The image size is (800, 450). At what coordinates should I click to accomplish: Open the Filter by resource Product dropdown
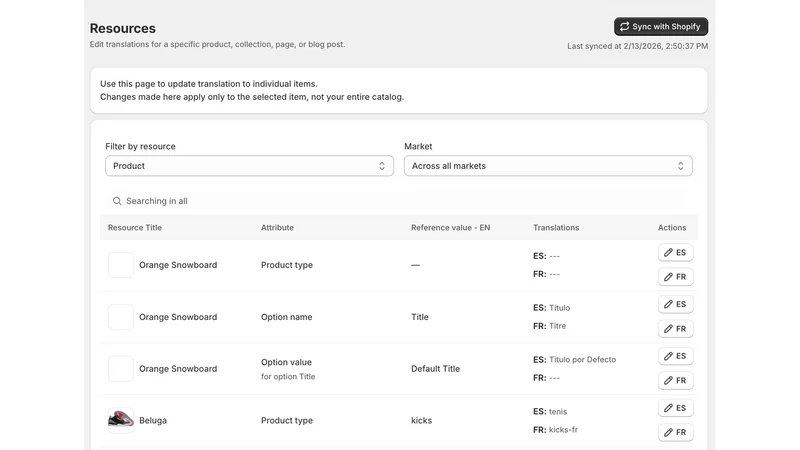click(x=249, y=166)
